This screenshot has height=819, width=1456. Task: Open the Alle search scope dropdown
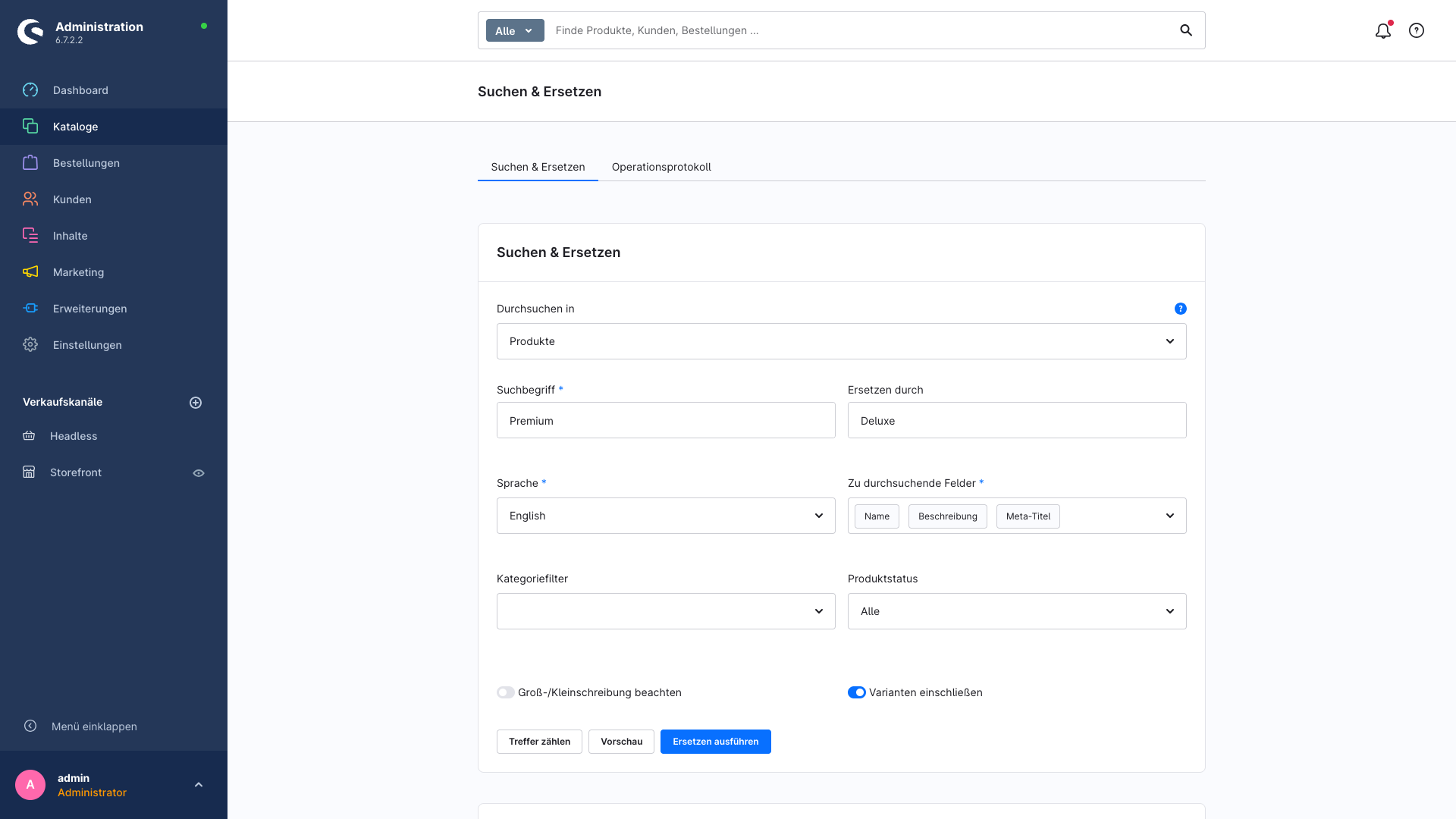click(x=515, y=30)
